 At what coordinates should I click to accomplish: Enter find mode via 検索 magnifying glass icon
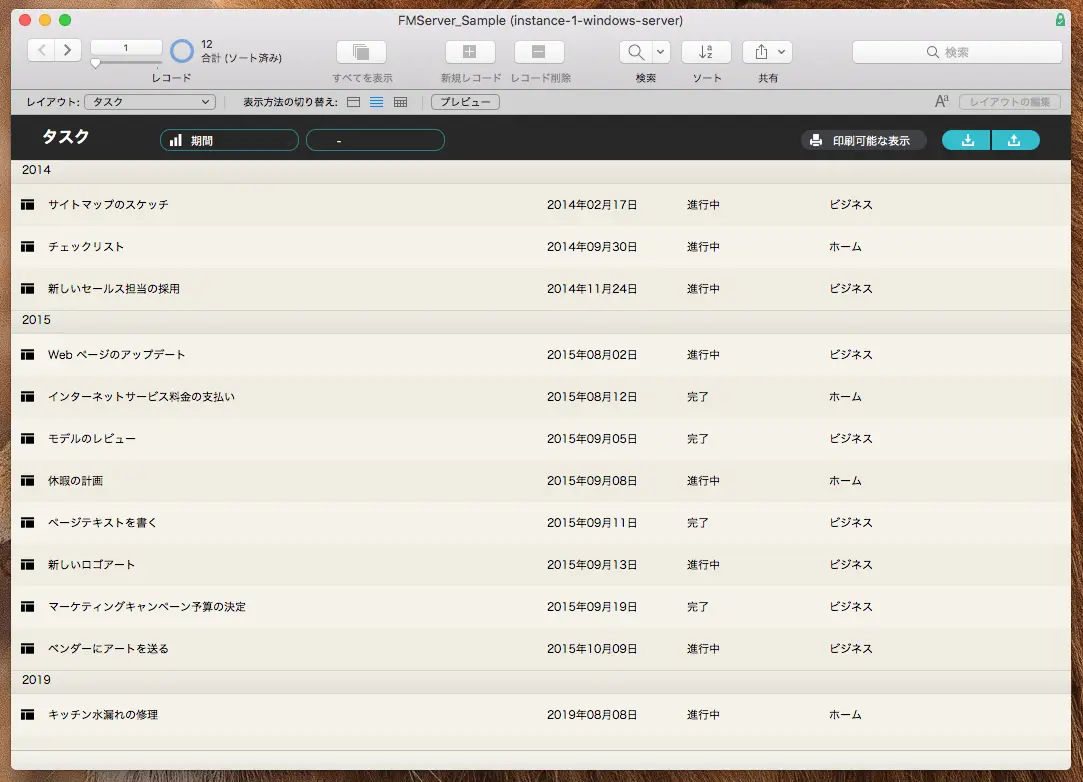click(x=636, y=51)
